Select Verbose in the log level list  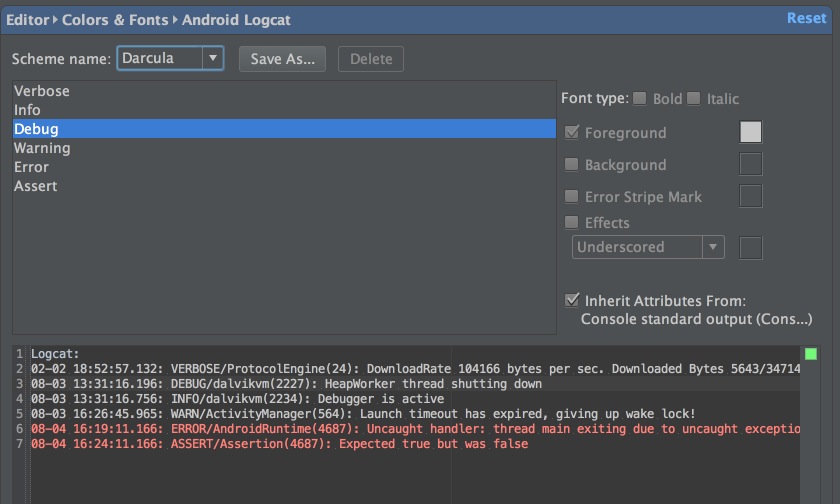(42, 91)
